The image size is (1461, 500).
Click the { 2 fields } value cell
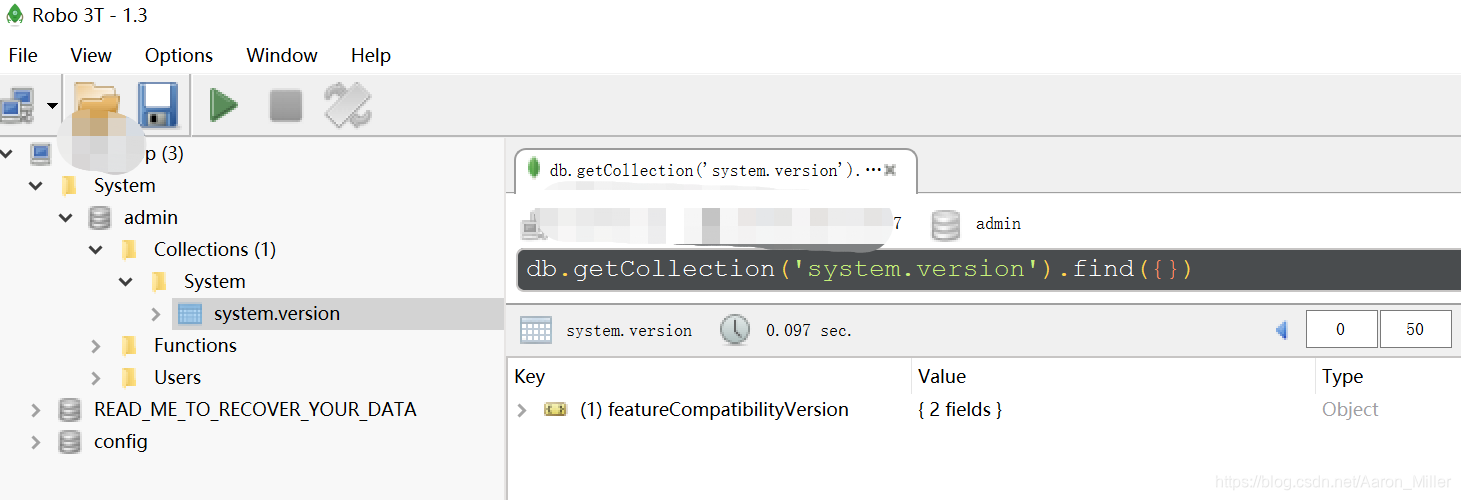(x=960, y=410)
